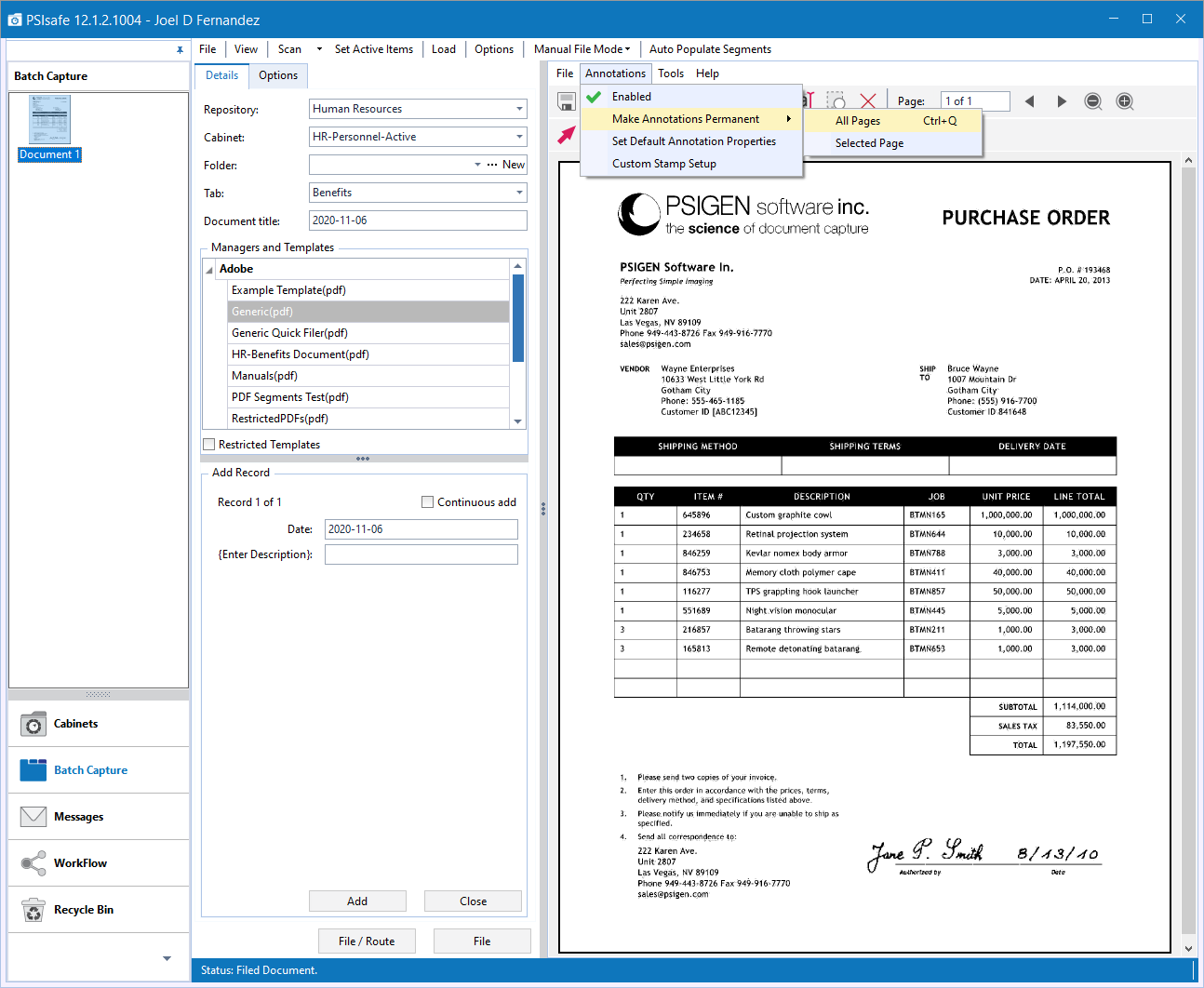Open the viewer File menu
The image size is (1204, 988).
tap(565, 73)
